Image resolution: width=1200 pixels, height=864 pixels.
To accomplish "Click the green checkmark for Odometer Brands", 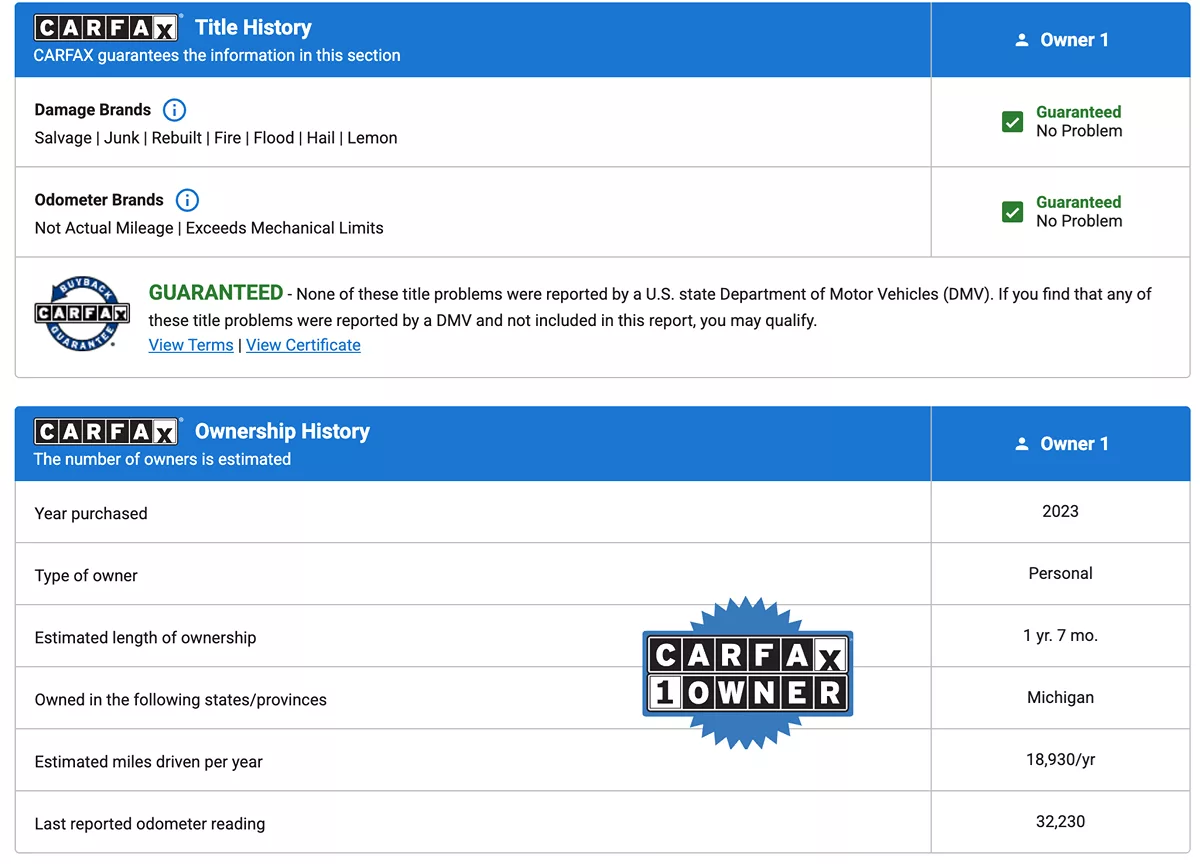I will point(1012,212).
